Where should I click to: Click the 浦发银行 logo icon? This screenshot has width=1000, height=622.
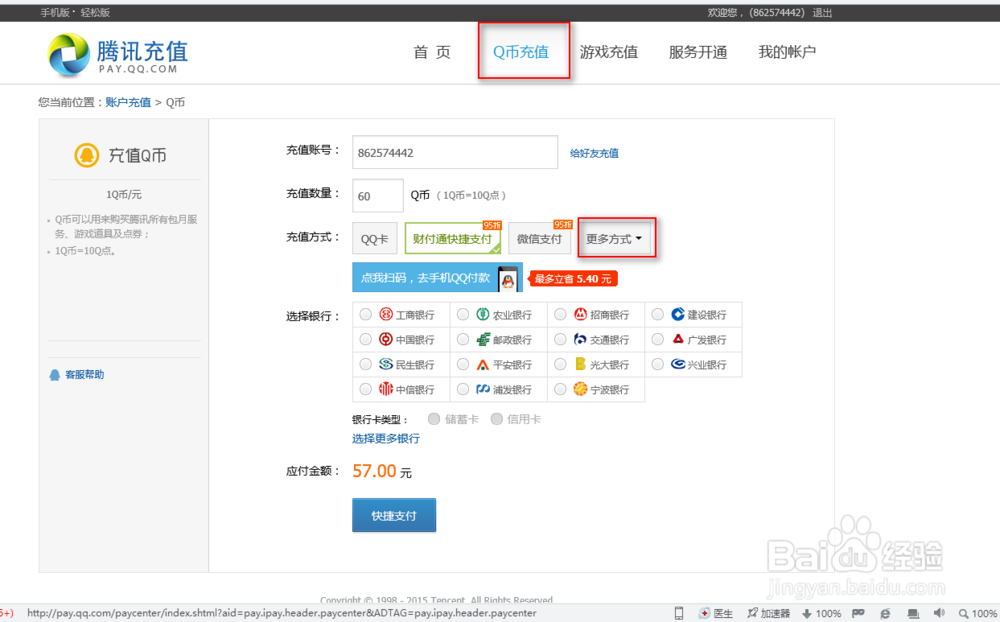click(483, 389)
